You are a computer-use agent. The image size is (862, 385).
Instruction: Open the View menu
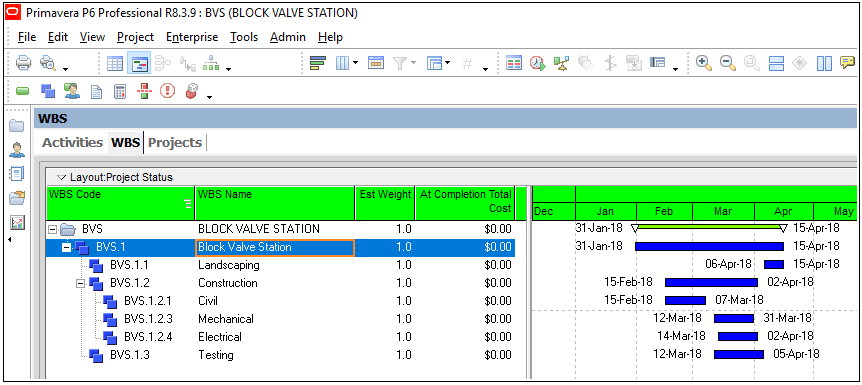click(x=92, y=37)
